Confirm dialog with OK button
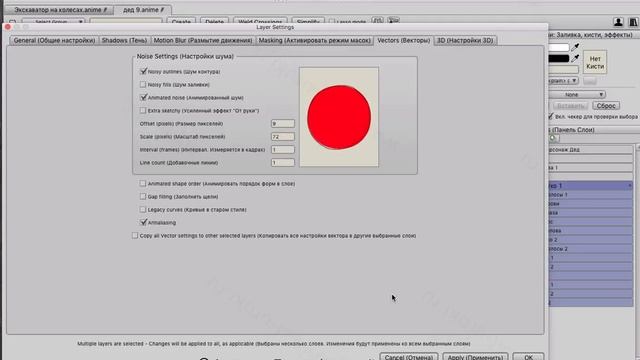The height and width of the screenshot is (360, 640). (528, 357)
